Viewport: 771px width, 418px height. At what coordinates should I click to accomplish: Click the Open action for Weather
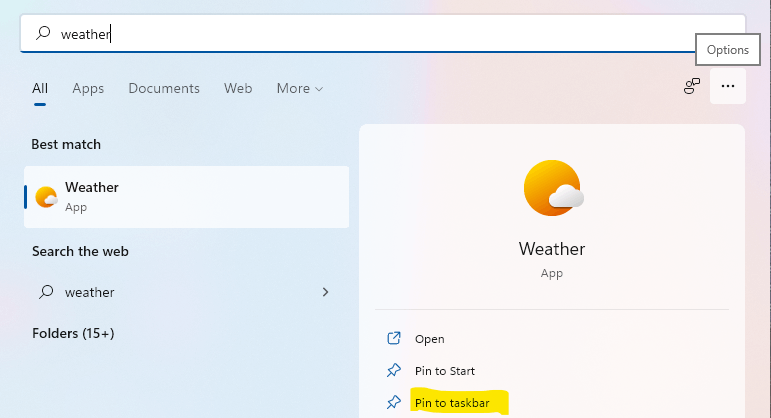point(429,339)
